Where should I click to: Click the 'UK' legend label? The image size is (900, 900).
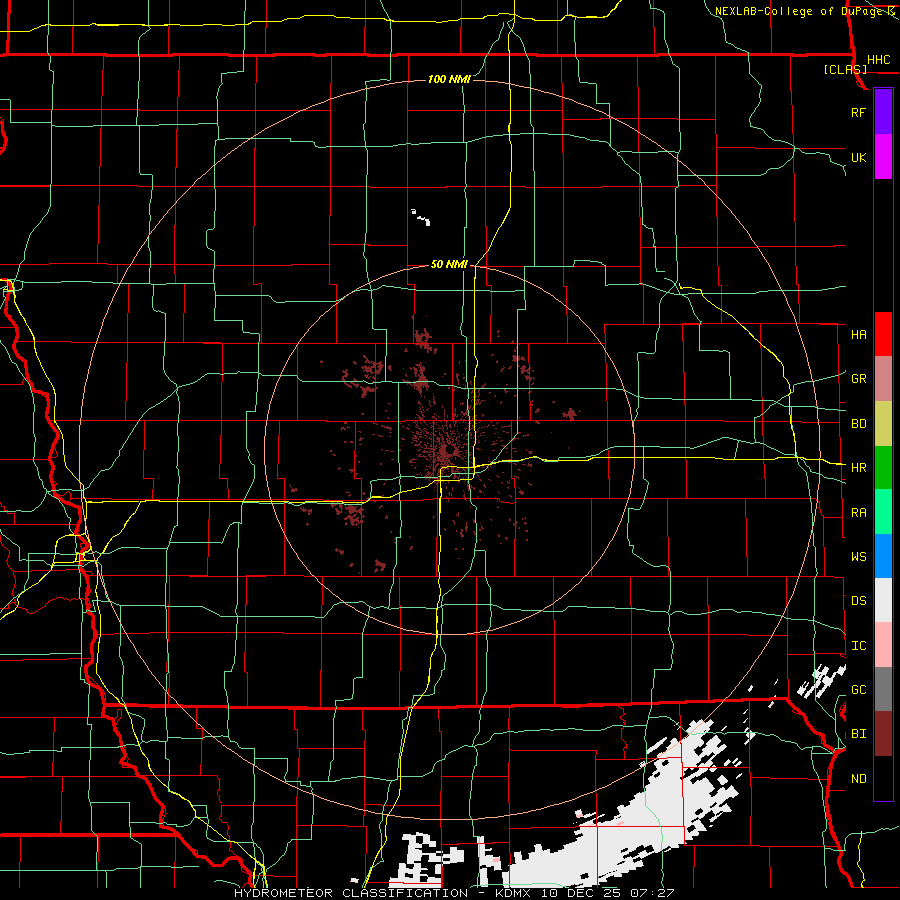pos(858,157)
